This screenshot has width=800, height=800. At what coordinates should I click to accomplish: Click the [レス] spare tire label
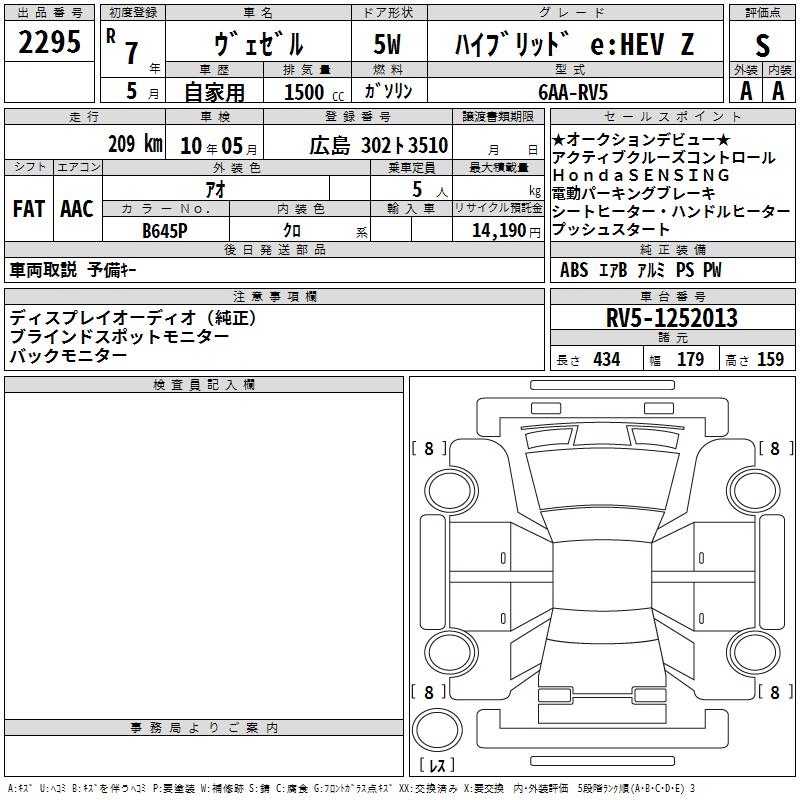pyautogui.click(x=437, y=765)
